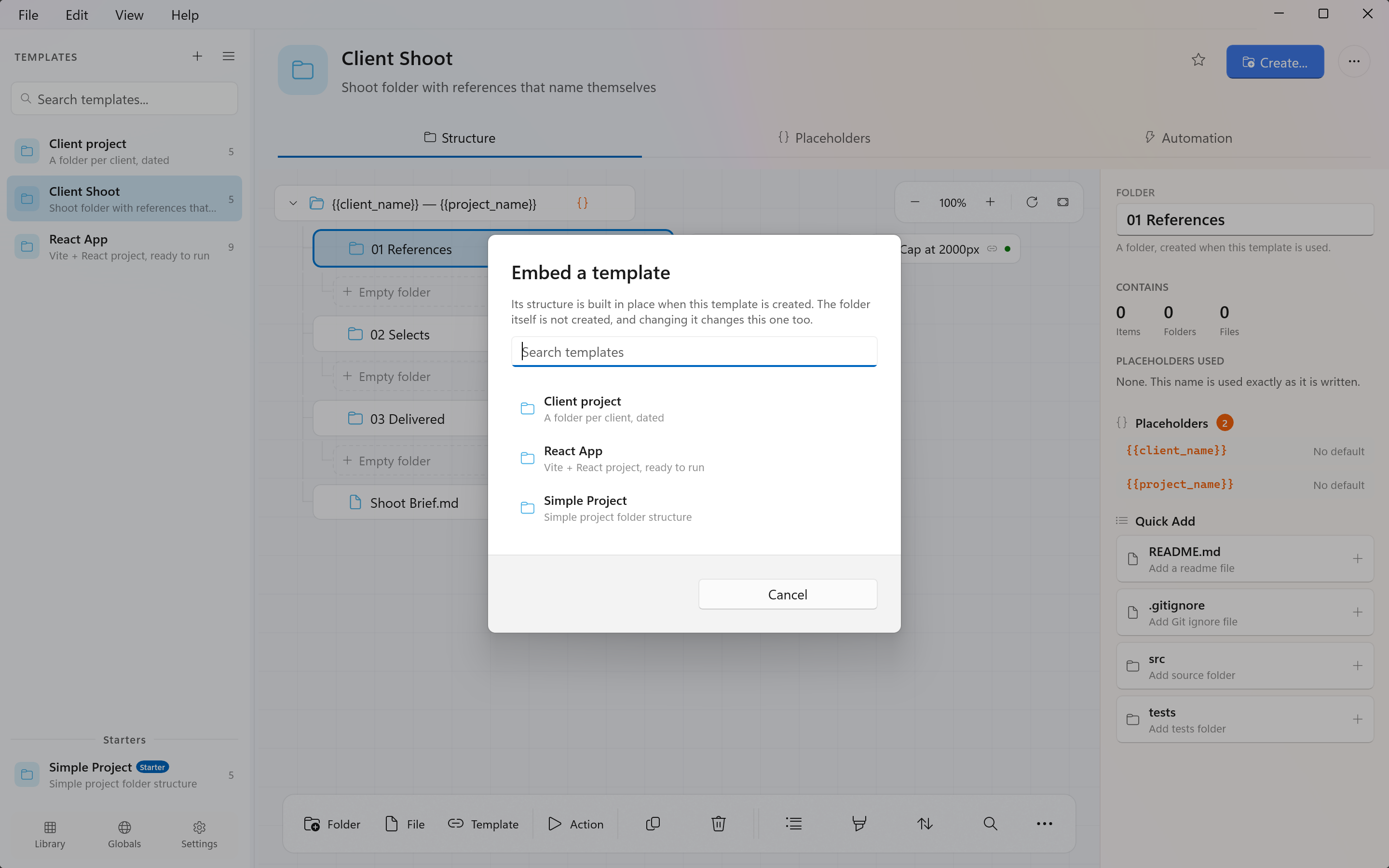Open the bottom toolbar overflow menu
This screenshot has height=868, width=1389.
pos(1044,824)
